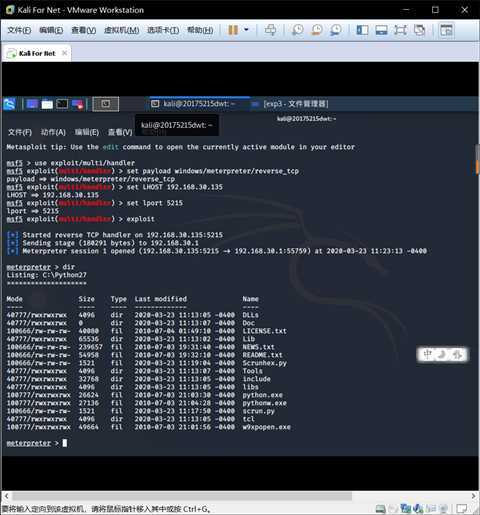This screenshot has height=515, width=480.
Task: Close the Kali For Net tab
Action: [64, 53]
